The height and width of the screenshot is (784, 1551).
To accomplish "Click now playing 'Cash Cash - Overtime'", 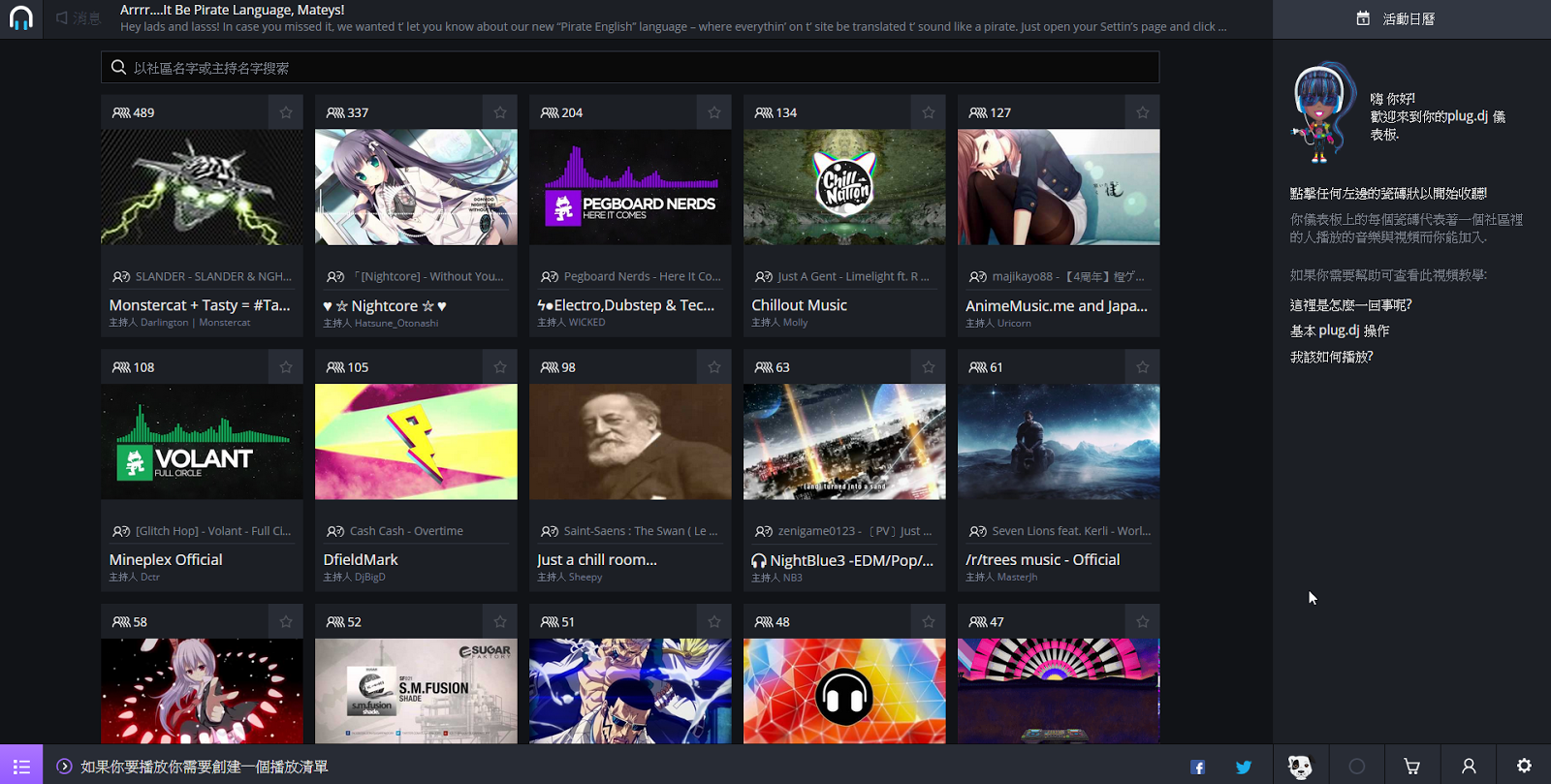I will (406, 531).
